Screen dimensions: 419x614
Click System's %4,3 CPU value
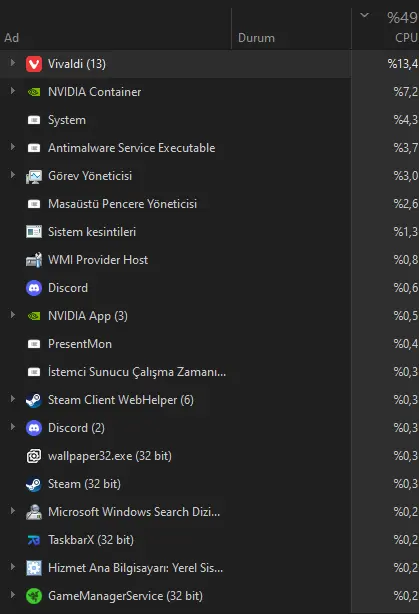coord(406,120)
